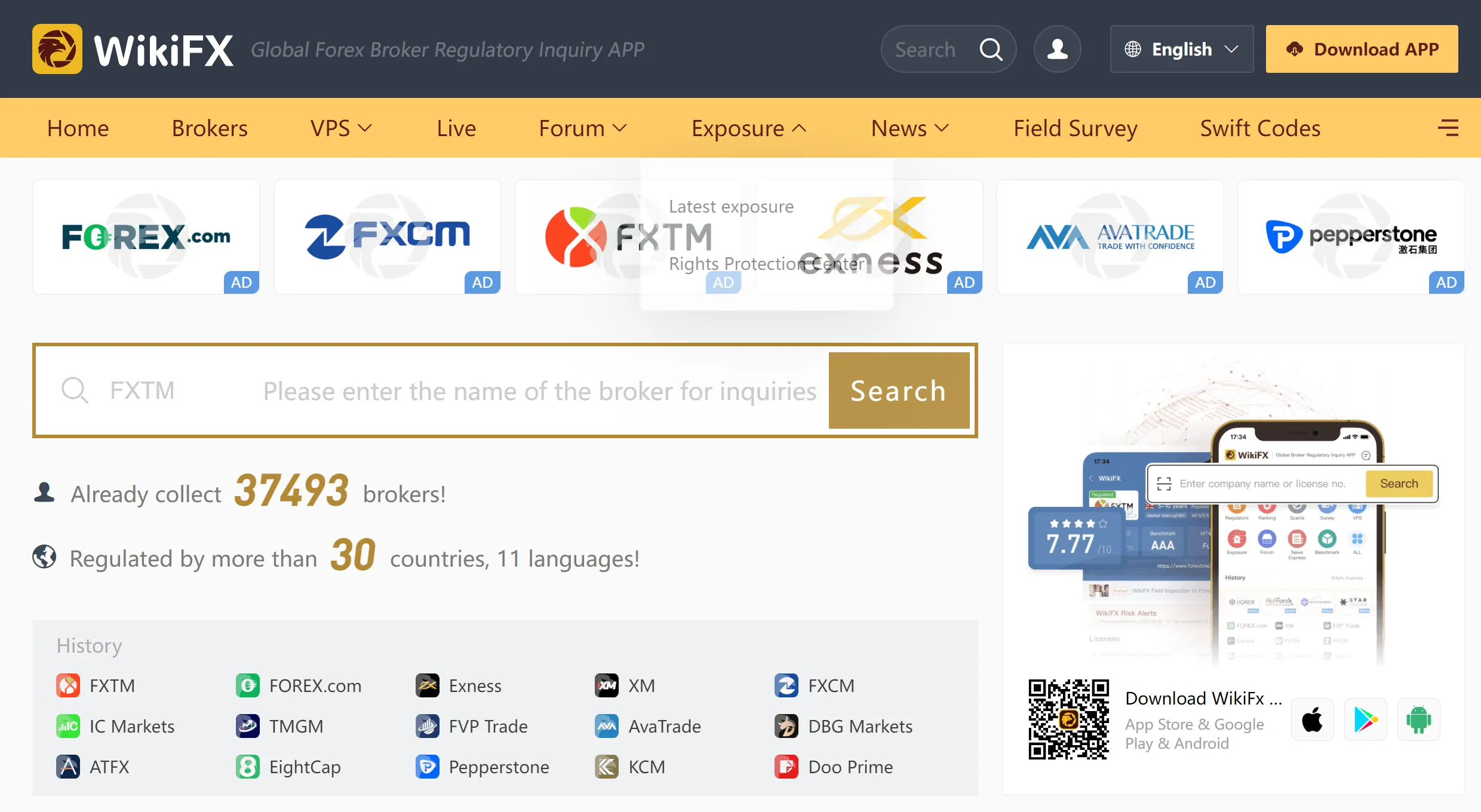Viewport: 1481px width, 812px height.
Task: Open the Field Survey page
Action: point(1076,128)
